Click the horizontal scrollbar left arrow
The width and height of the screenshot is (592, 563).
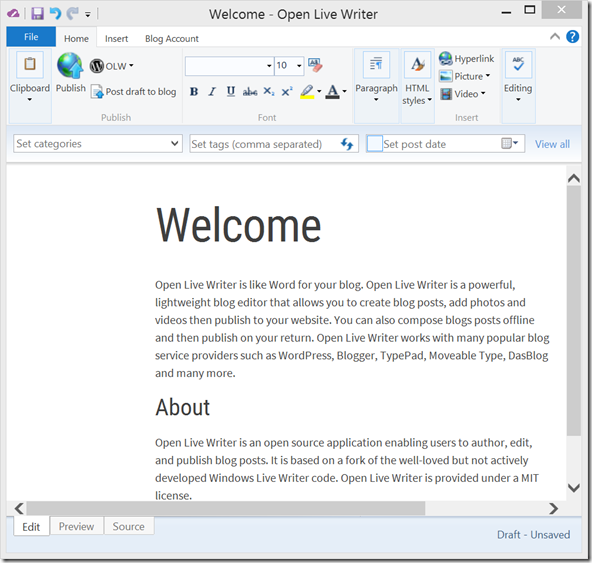pos(19,509)
